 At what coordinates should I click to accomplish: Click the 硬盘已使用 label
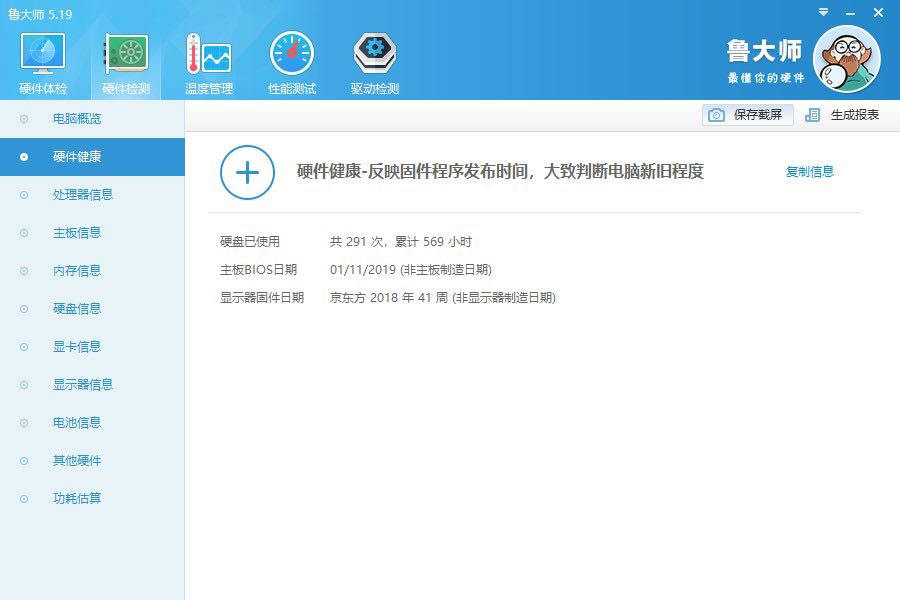click(x=250, y=242)
